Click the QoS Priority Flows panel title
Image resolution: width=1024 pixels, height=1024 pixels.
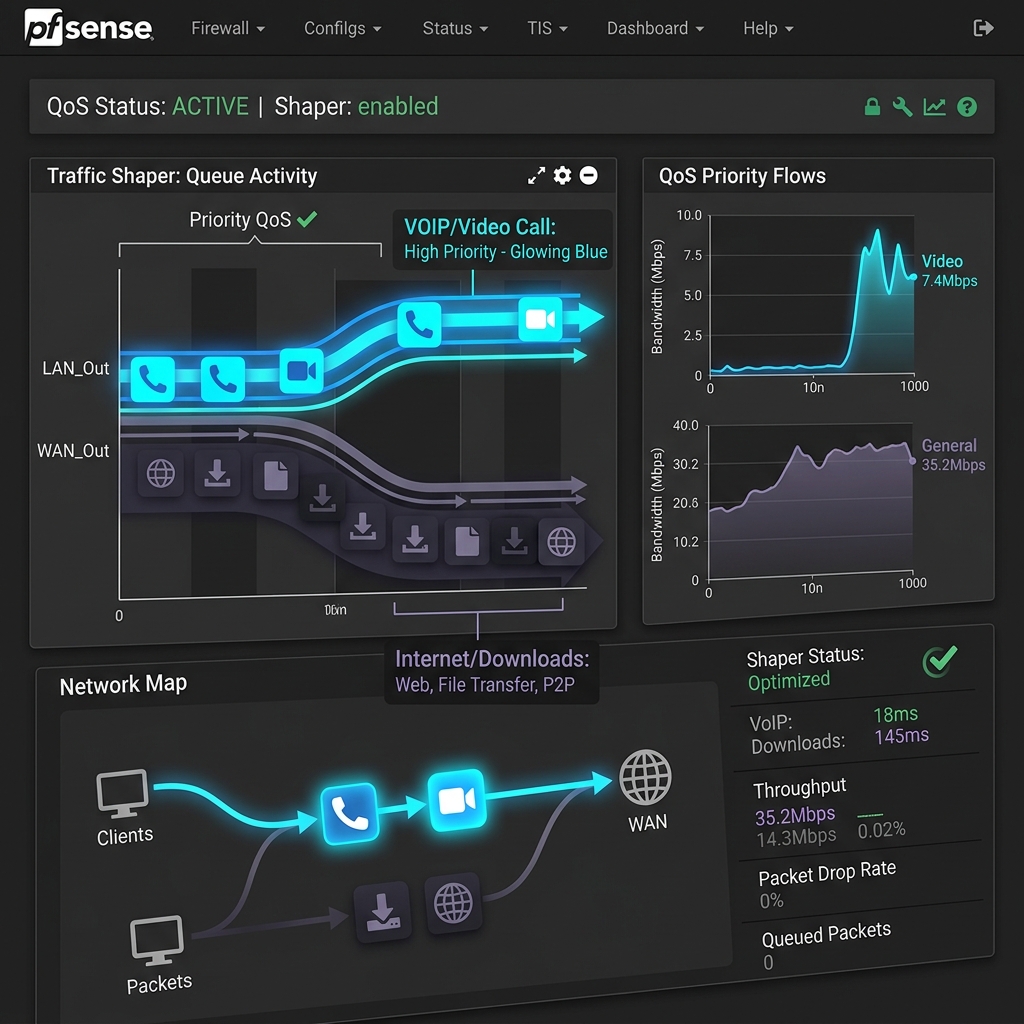point(742,176)
